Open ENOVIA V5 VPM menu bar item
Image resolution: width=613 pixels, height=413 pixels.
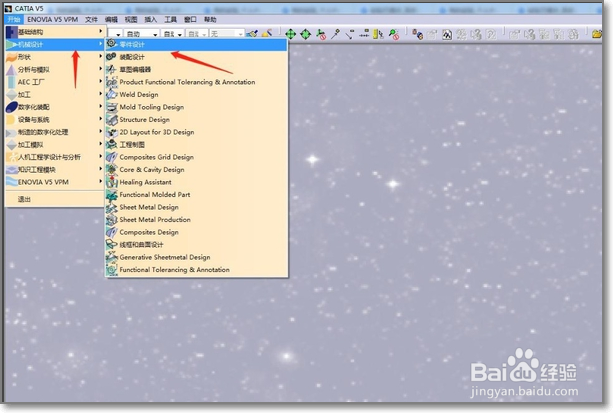(52, 19)
